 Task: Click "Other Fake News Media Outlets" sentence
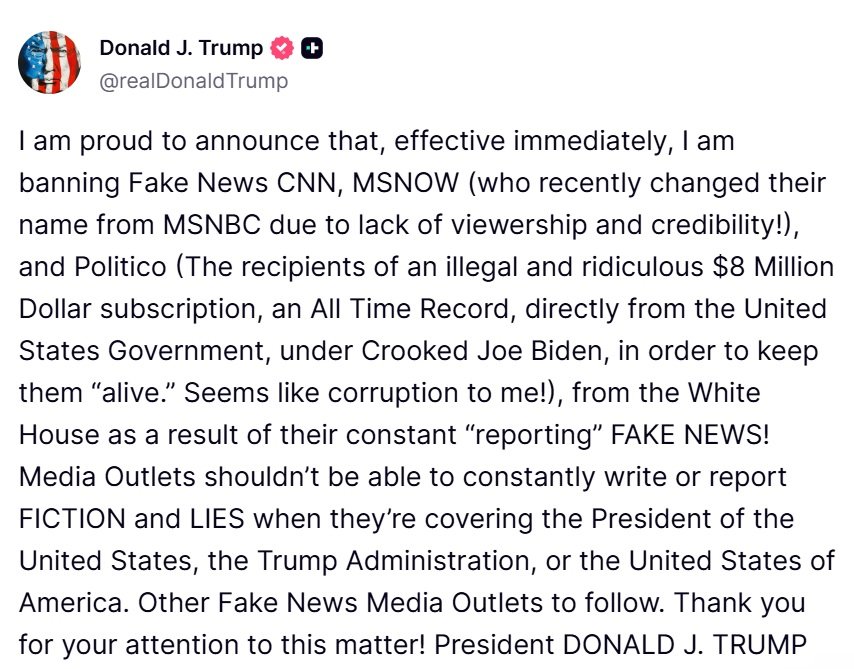(x=339, y=603)
